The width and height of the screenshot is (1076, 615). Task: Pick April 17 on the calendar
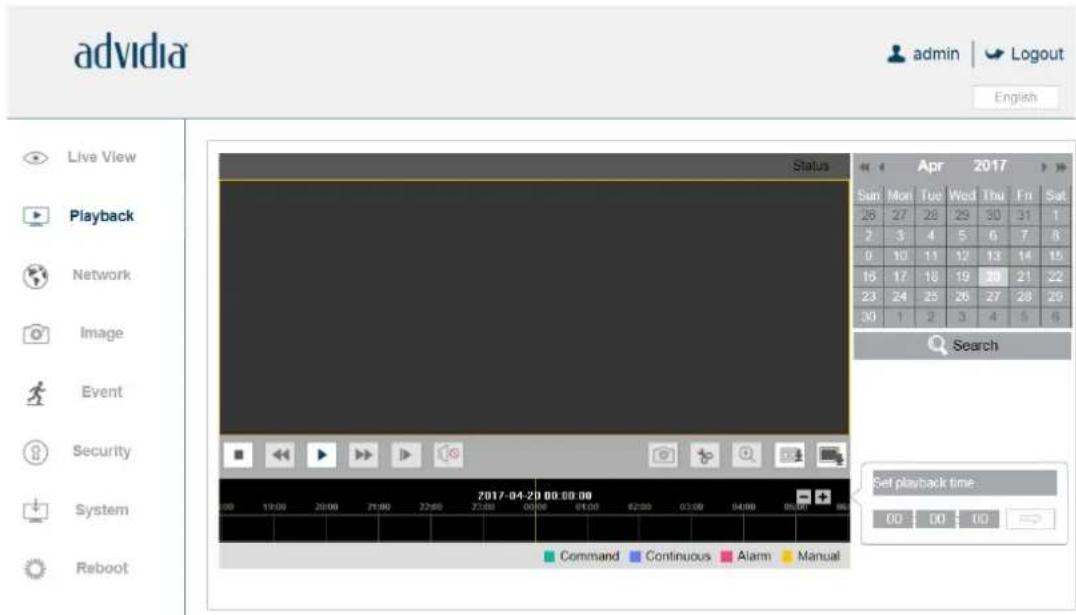899,277
